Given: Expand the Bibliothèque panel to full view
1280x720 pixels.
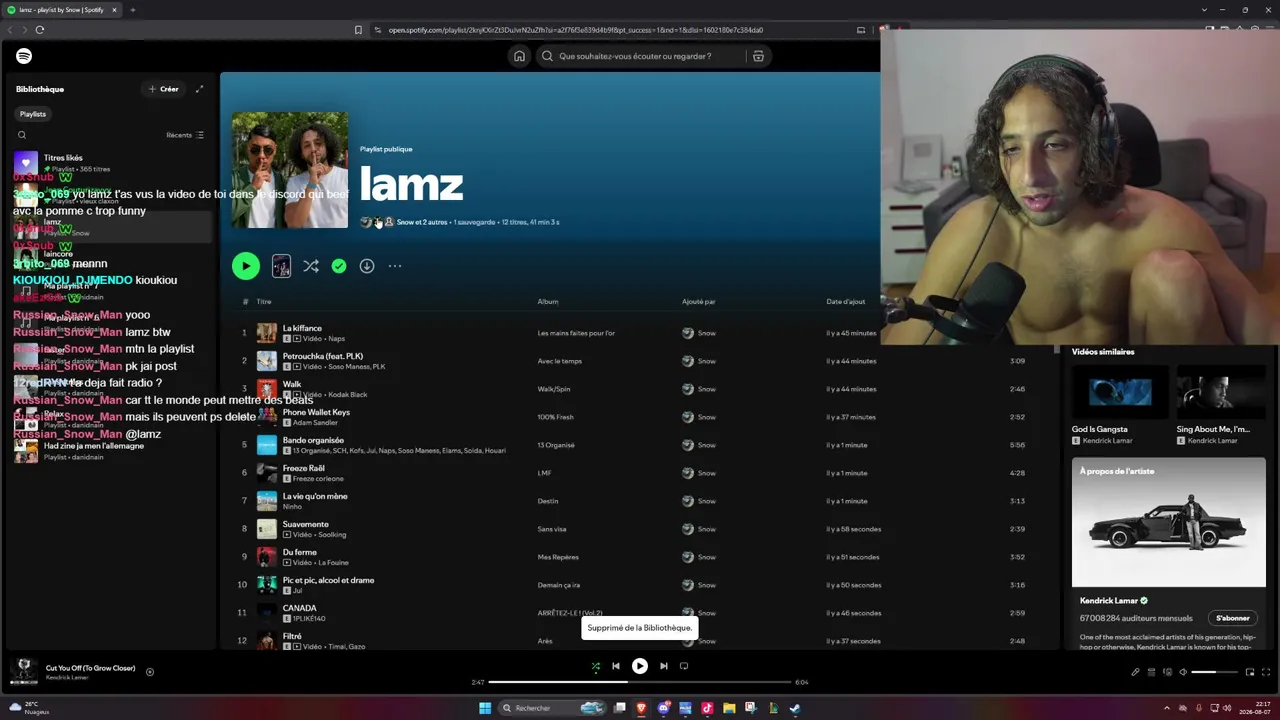Looking at the screenshot, I should point(199,89).
